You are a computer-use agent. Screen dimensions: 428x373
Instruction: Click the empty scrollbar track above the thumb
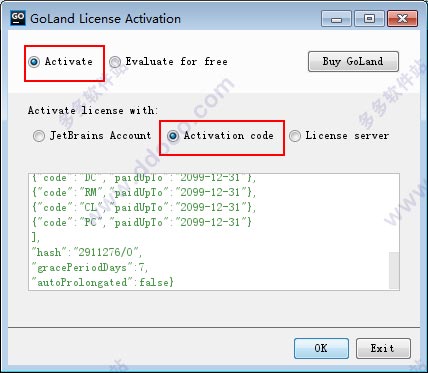(394, 213)
